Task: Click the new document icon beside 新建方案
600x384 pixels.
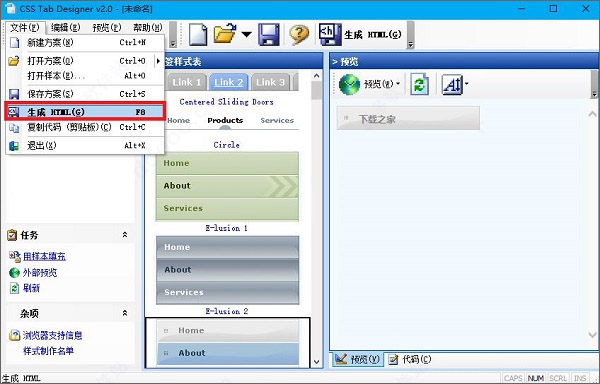Action: (14, 42)
